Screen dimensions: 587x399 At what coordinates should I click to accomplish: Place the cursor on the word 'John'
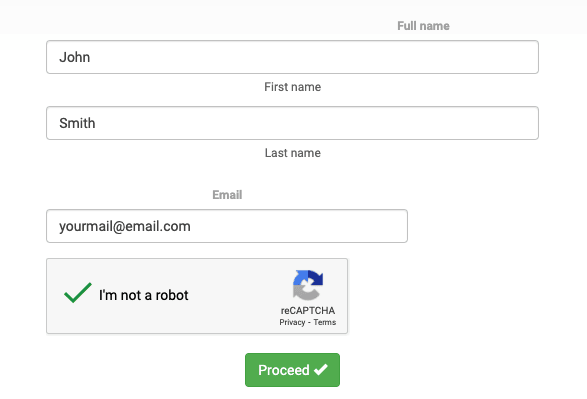point(74,57)
